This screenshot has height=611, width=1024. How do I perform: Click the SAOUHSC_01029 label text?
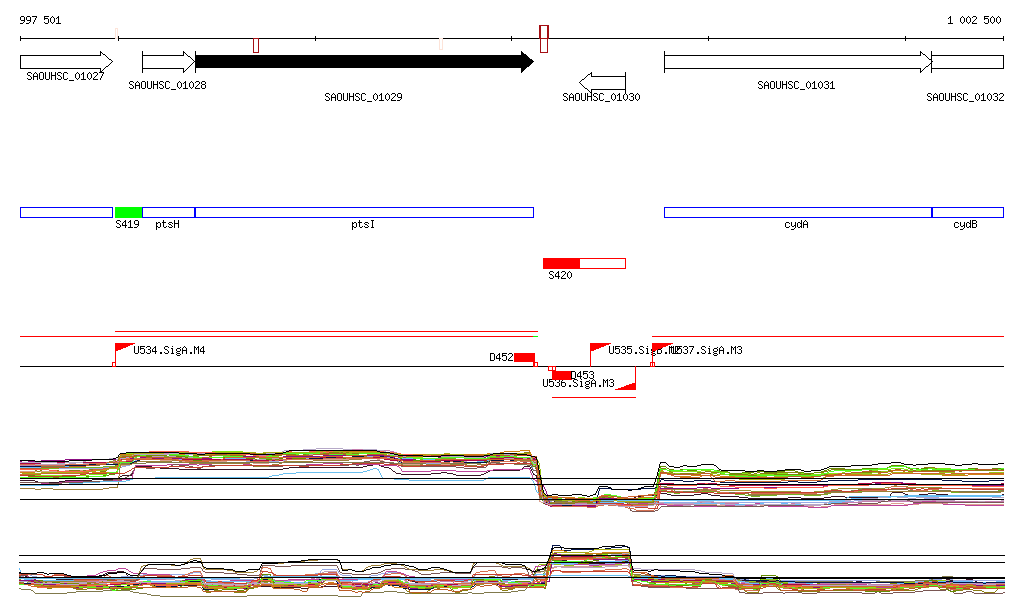(x=363, y=97)
